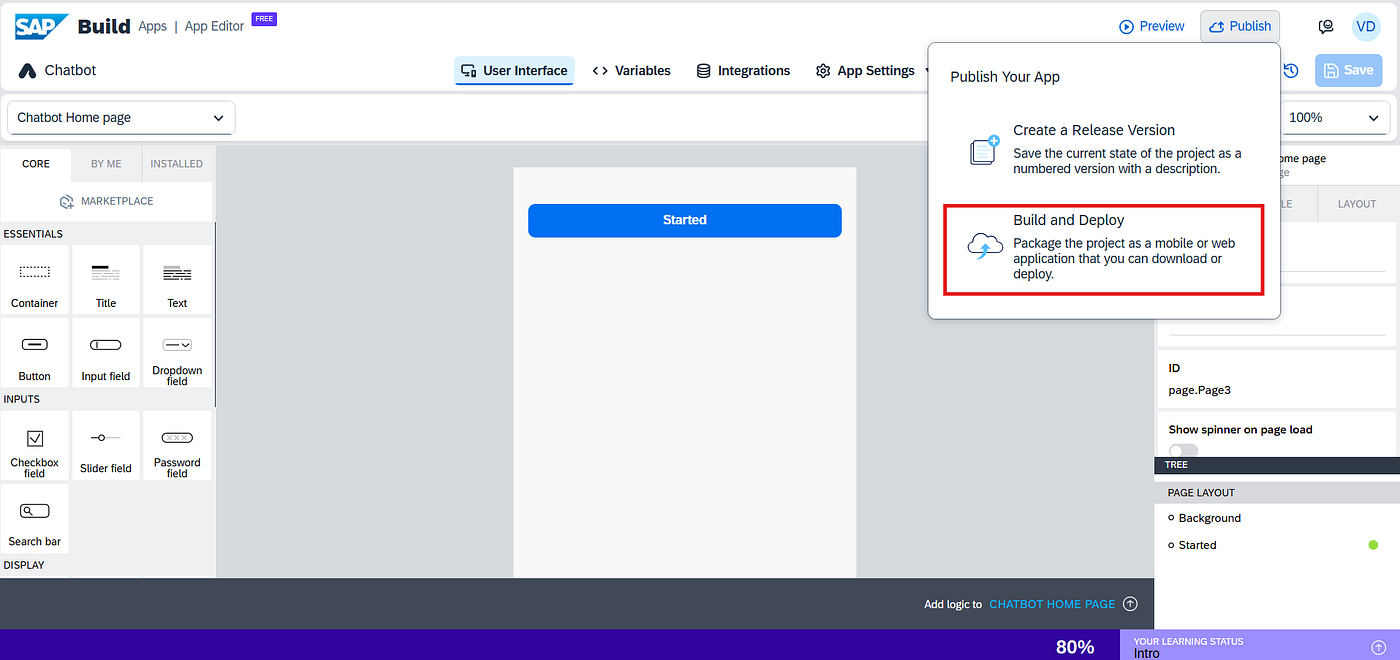The height and width of the screenshot is (660, 1400).
Task: Open the Chatbot Home page dropdown
Action: [x=121, y=117]
